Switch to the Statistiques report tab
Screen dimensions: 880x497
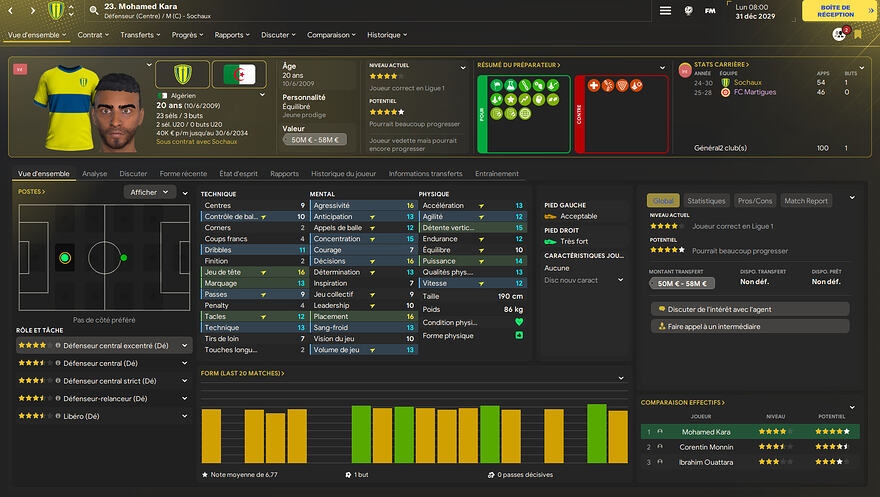(706, 201)
